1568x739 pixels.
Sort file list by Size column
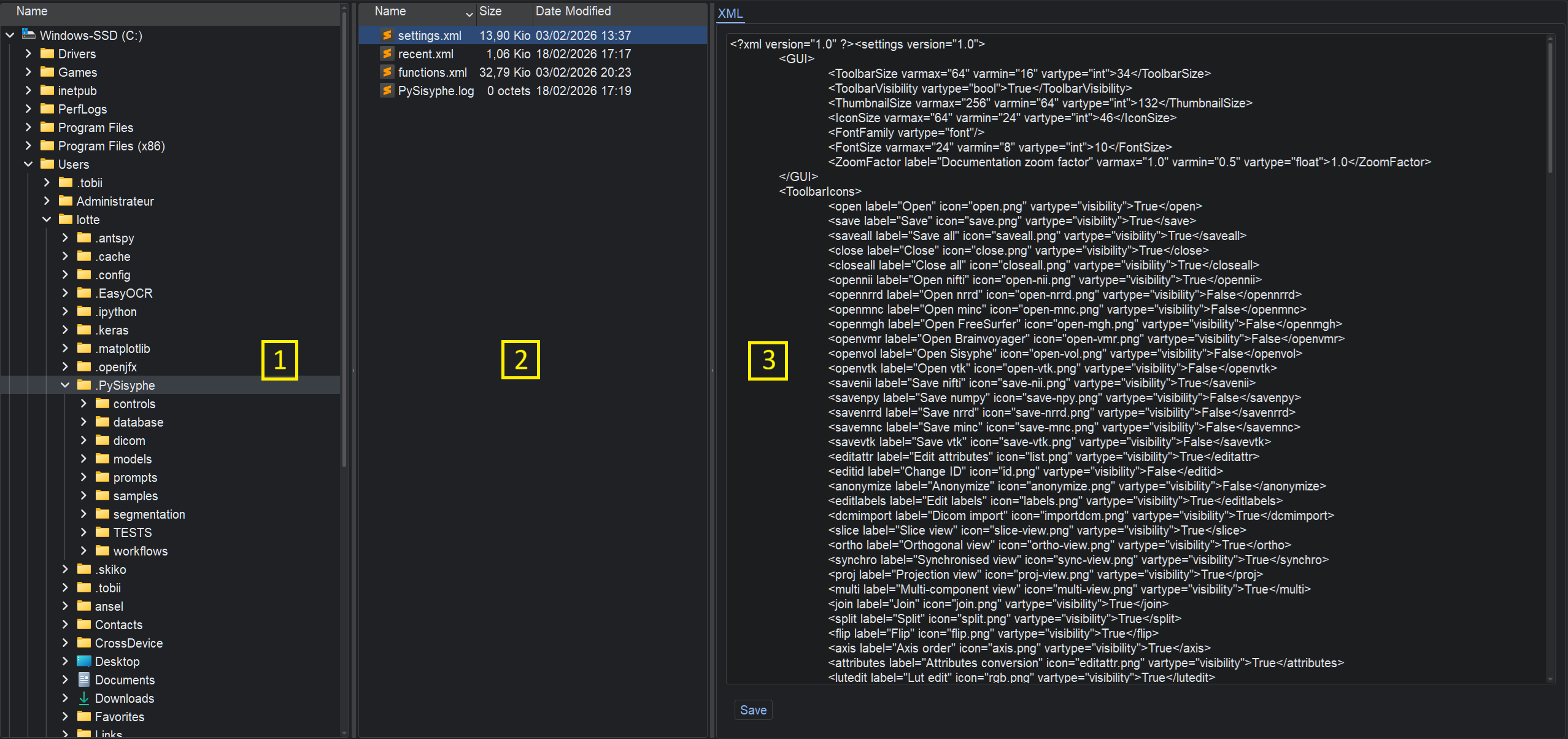pyautogui.click(x=503, y=11)
